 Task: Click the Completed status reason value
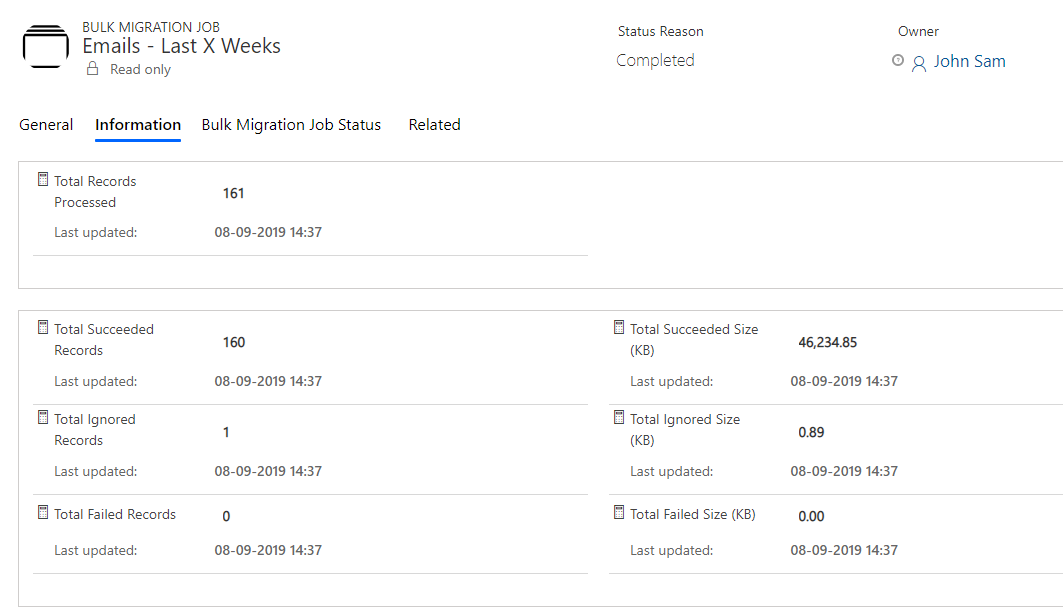coord(655,60)
